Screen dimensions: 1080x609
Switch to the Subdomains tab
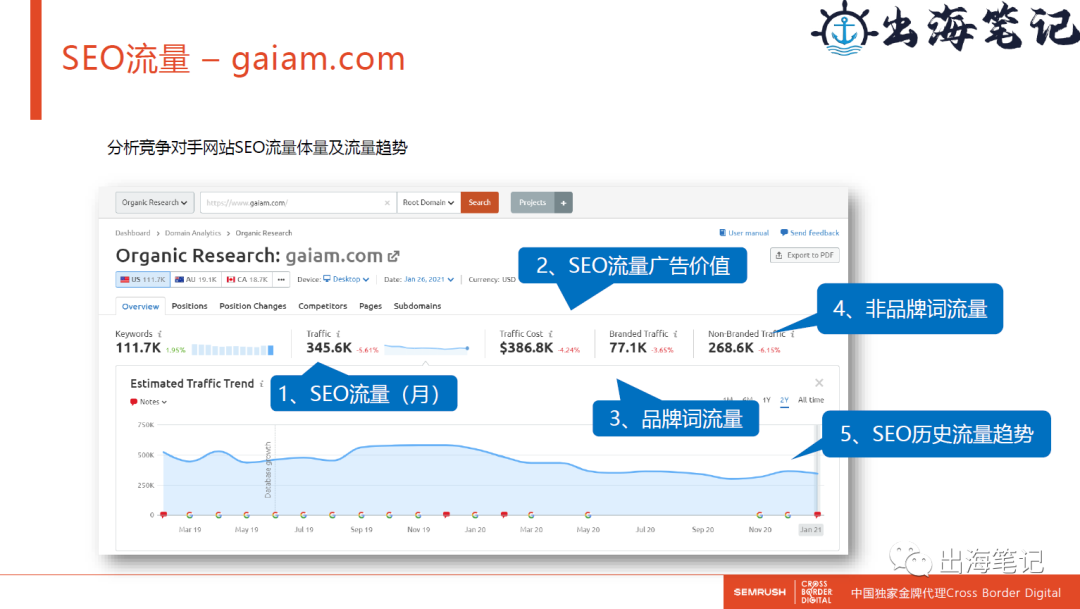tap(417, 306)
